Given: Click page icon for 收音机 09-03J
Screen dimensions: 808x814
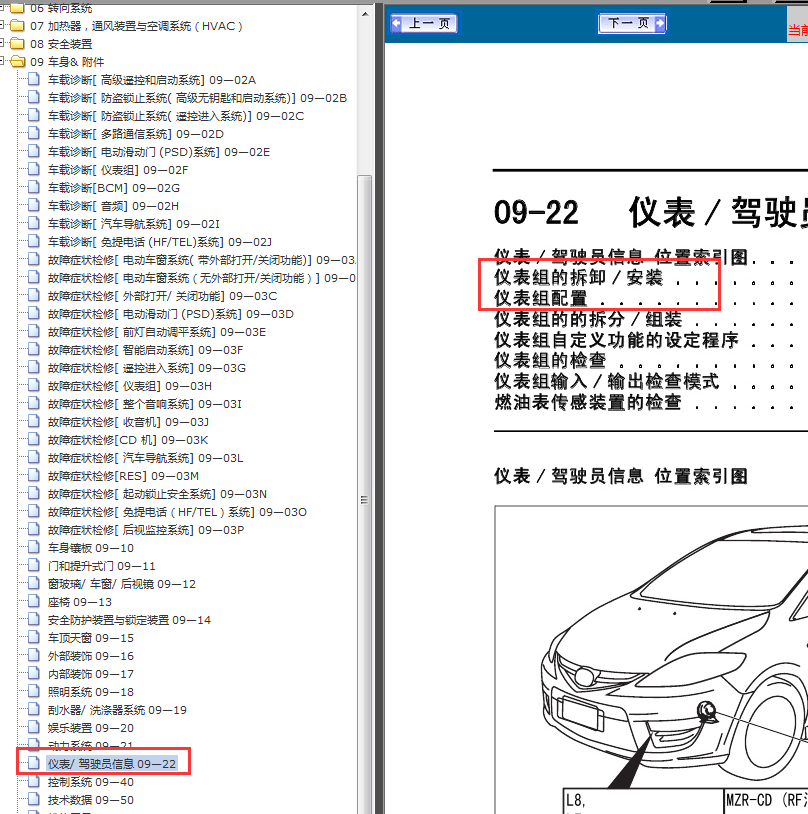Looking at the screenshot, I should pos(34,421).
